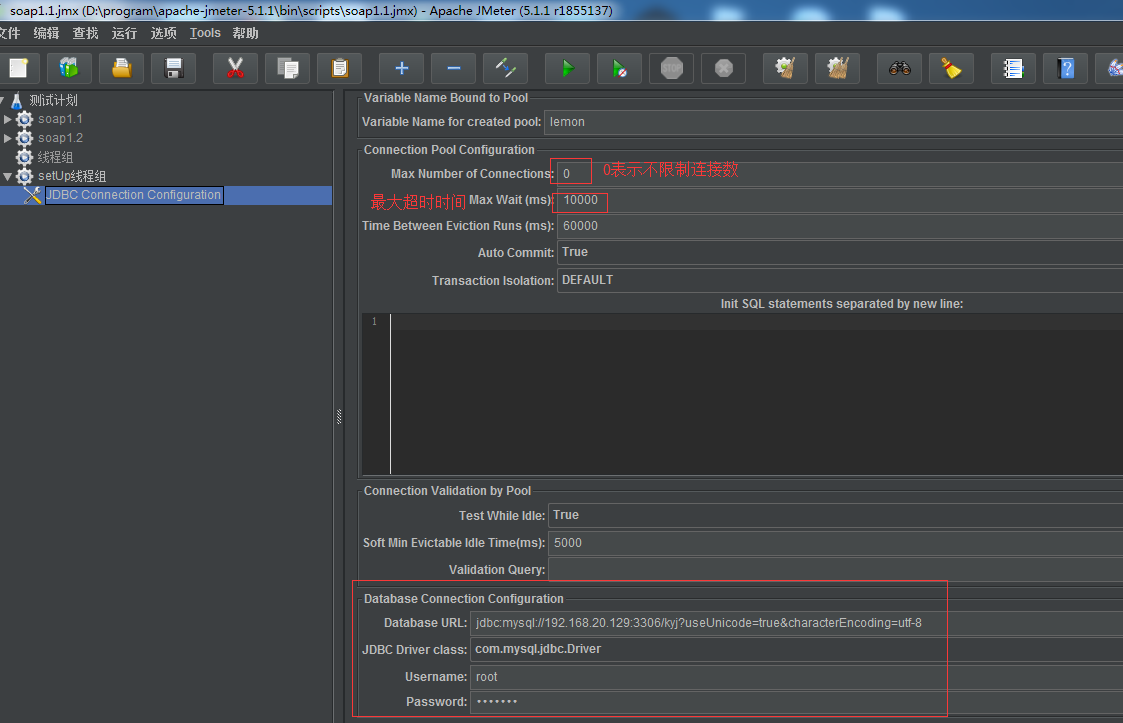This screenshot has height=723, width=1123.
Task: Start the test with no pauses
Action: (x=619, y=68)
